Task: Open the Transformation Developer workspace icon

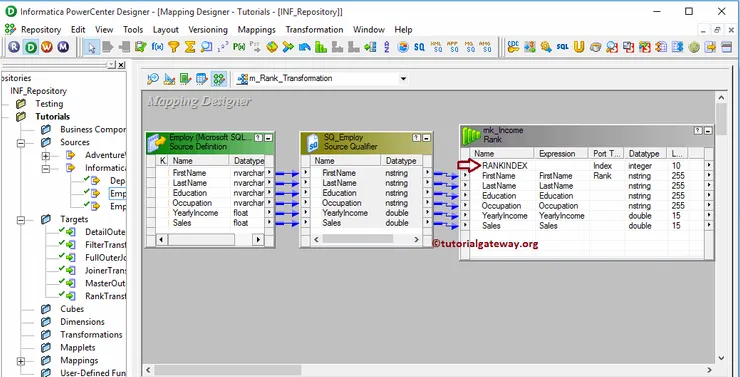Action: click(x=185, y=79)
